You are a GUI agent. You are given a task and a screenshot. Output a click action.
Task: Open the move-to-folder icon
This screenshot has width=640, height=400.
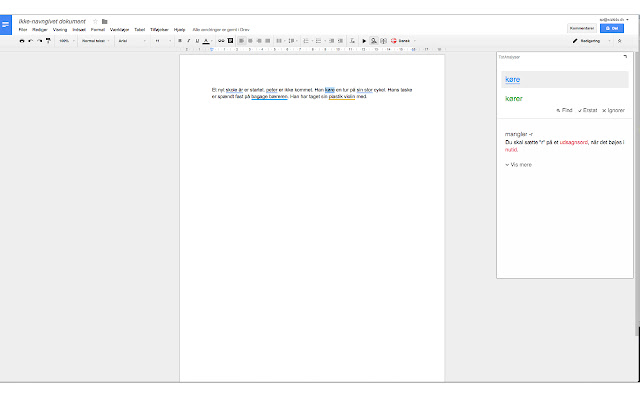104,20
